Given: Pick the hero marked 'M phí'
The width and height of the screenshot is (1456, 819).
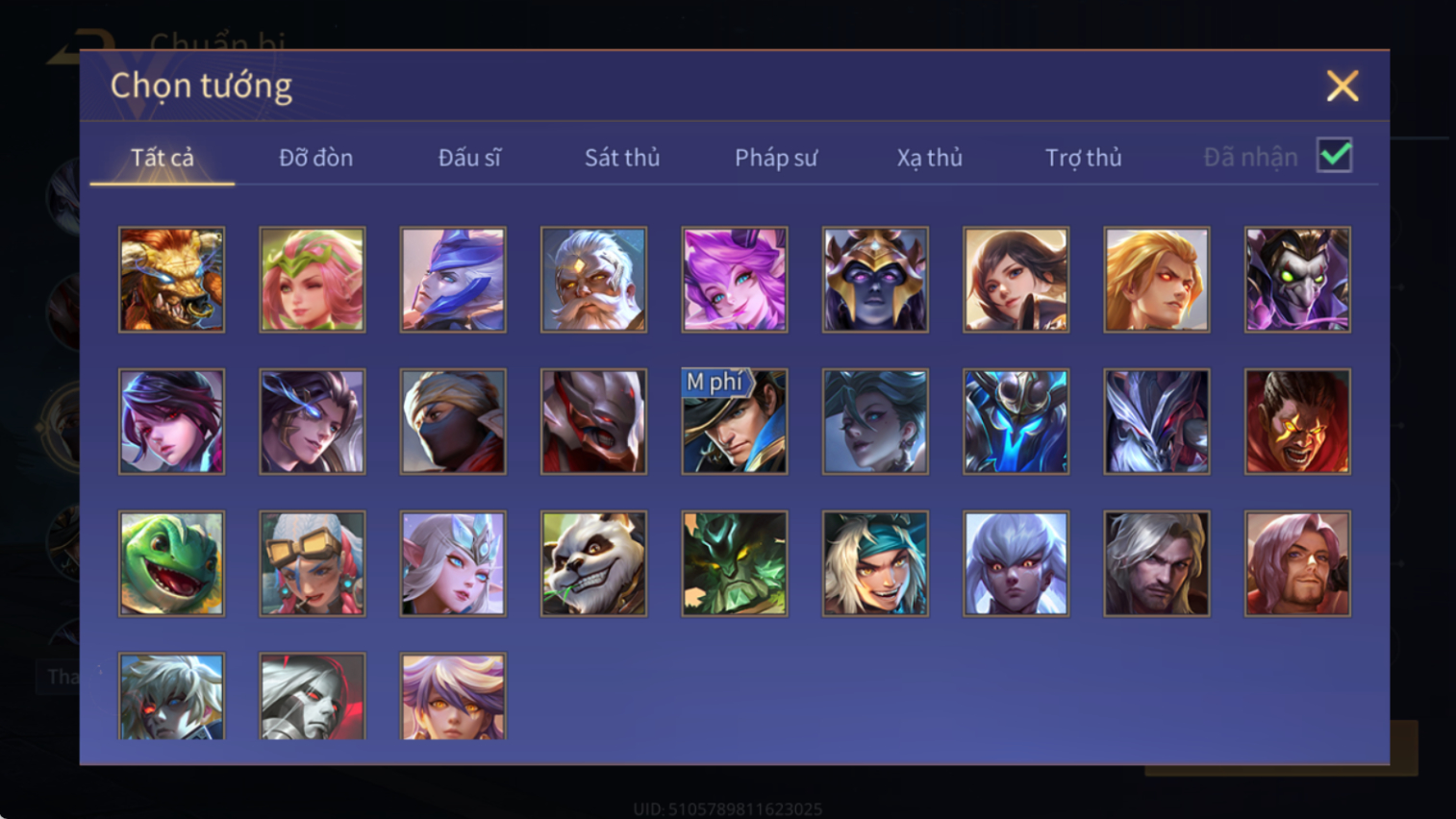Looking at the screenshot, I should tap(735, 421).
